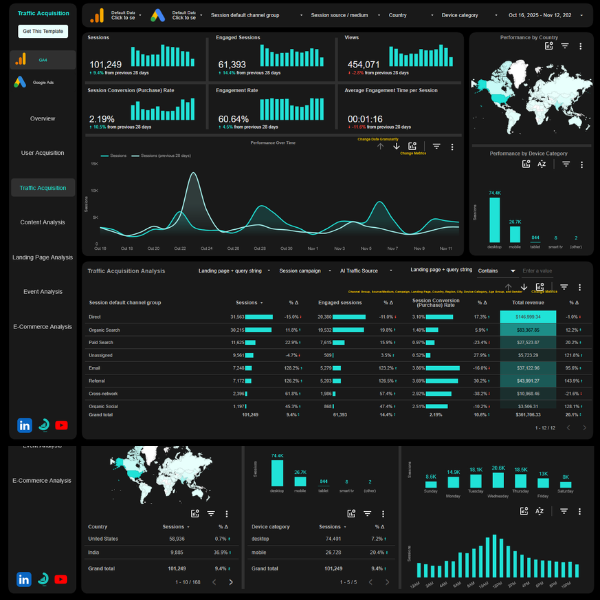Go to next page of the Country table
This screenshot has width=600, height=600.
pos(231,582)
